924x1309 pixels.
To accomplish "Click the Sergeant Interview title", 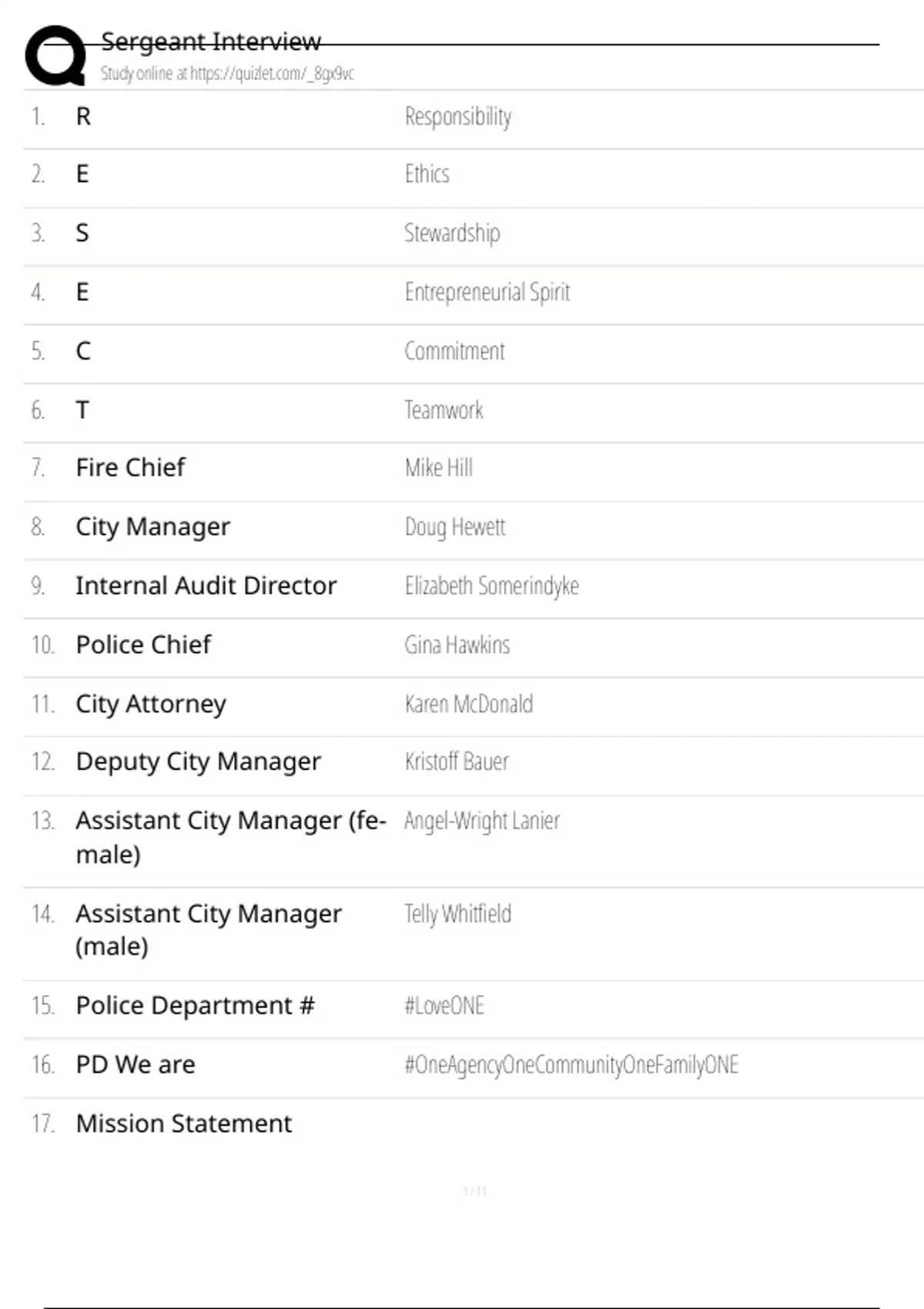I will (211, 41).
